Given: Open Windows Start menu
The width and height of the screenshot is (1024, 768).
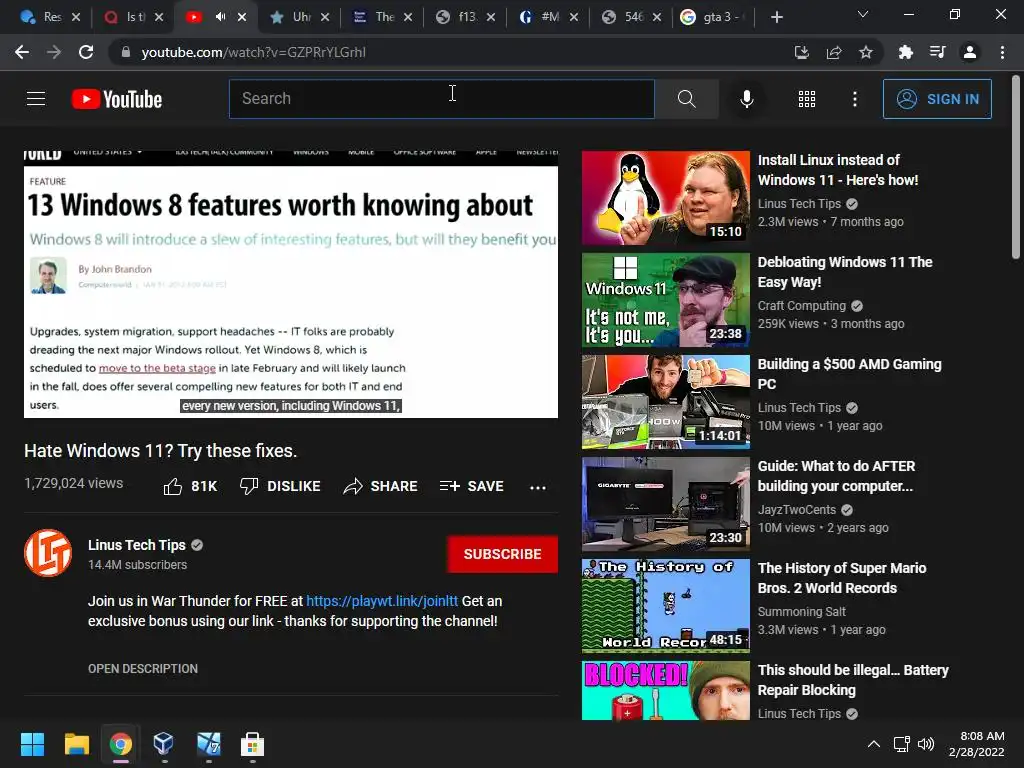Looking at the screenshot, I should pos(32,744).
